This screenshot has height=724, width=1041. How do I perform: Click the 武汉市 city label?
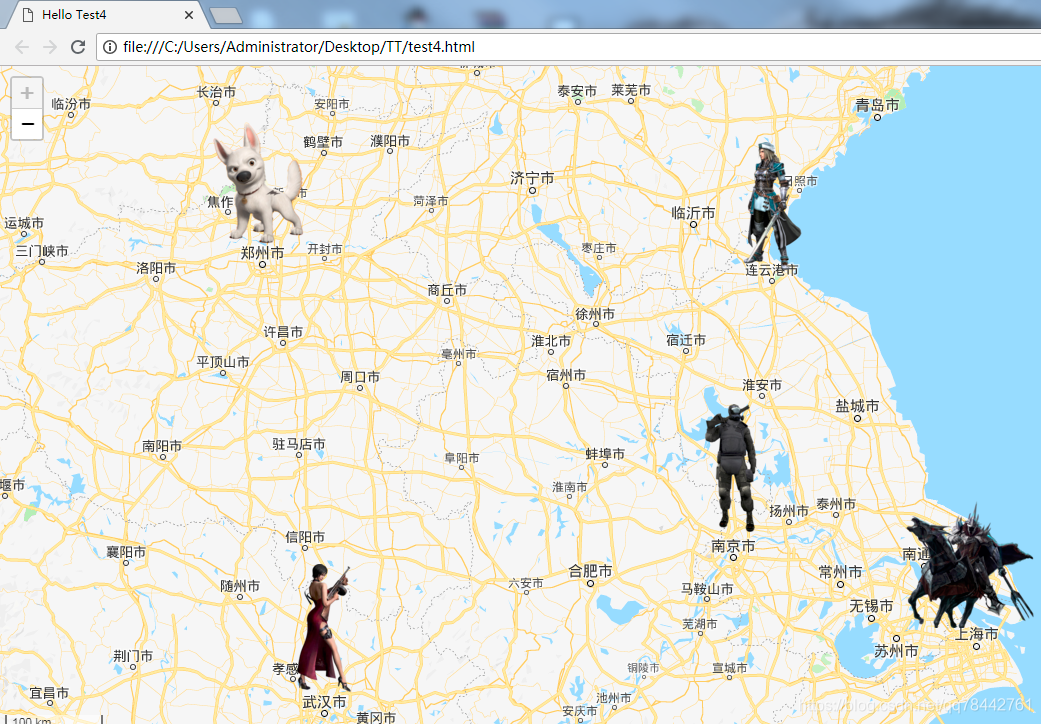[324, 701]
